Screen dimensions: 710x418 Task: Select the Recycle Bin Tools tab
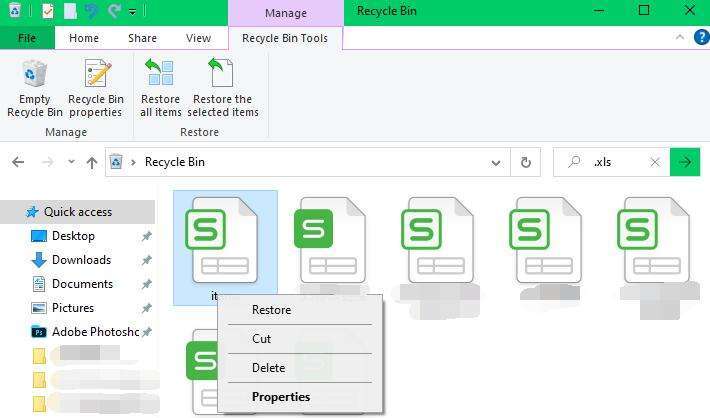click(285, 38)
